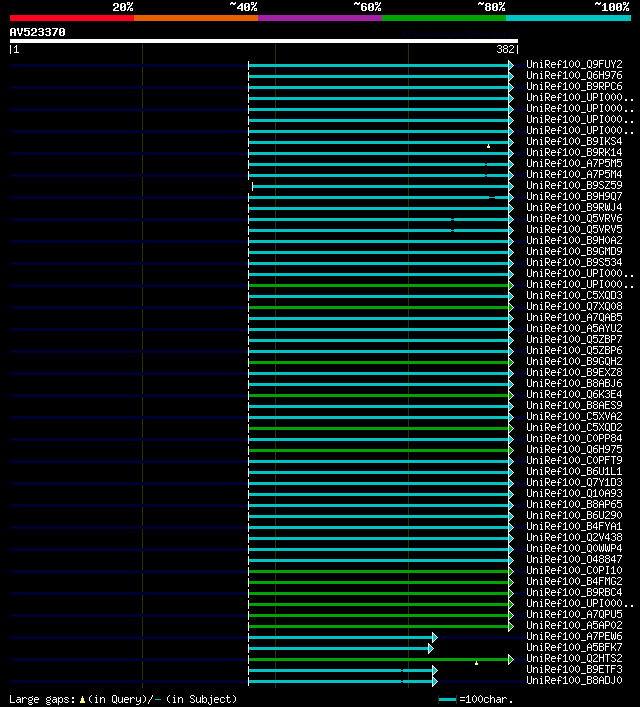Viewport: 640px width, 707px height.
Task: Click the query end position 382
Action: click(505, 49)
